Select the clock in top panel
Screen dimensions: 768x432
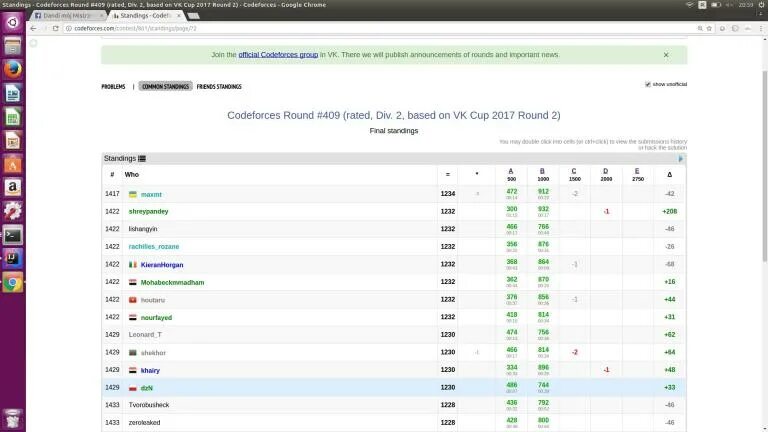click(x=746, y=4)
